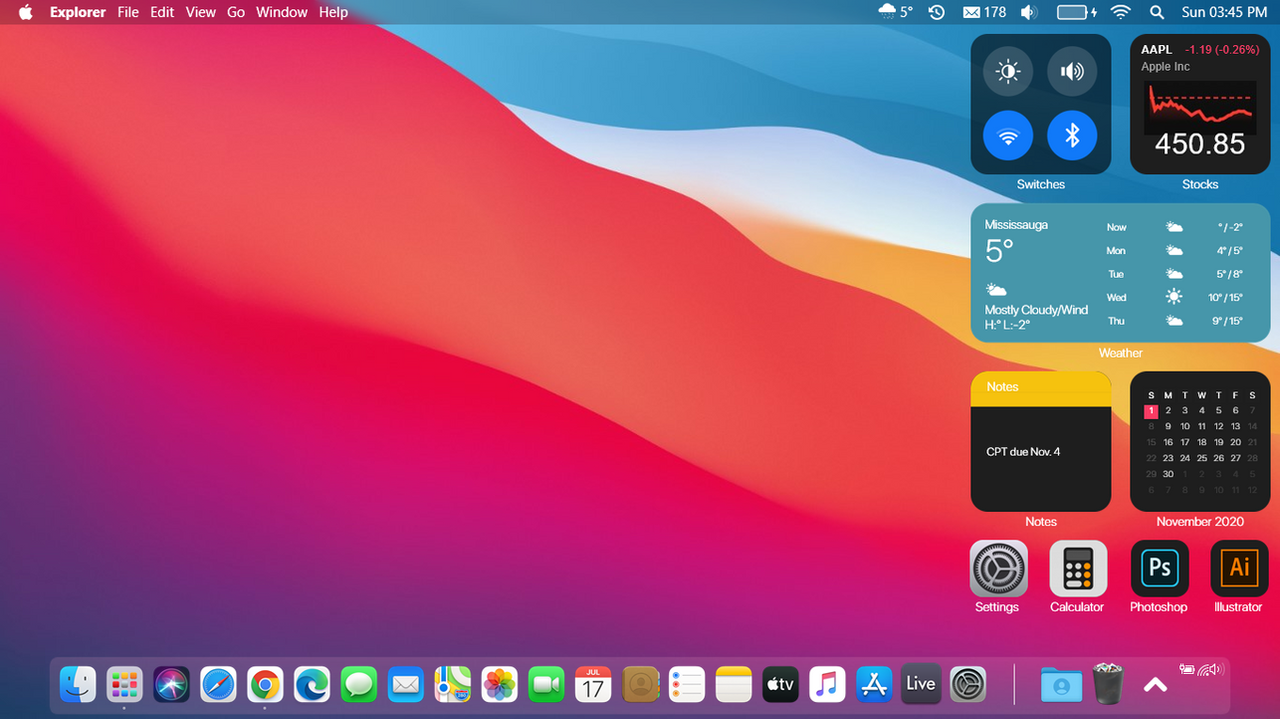
Task: Launch Safari from the dock
Action: pos(218,684)
